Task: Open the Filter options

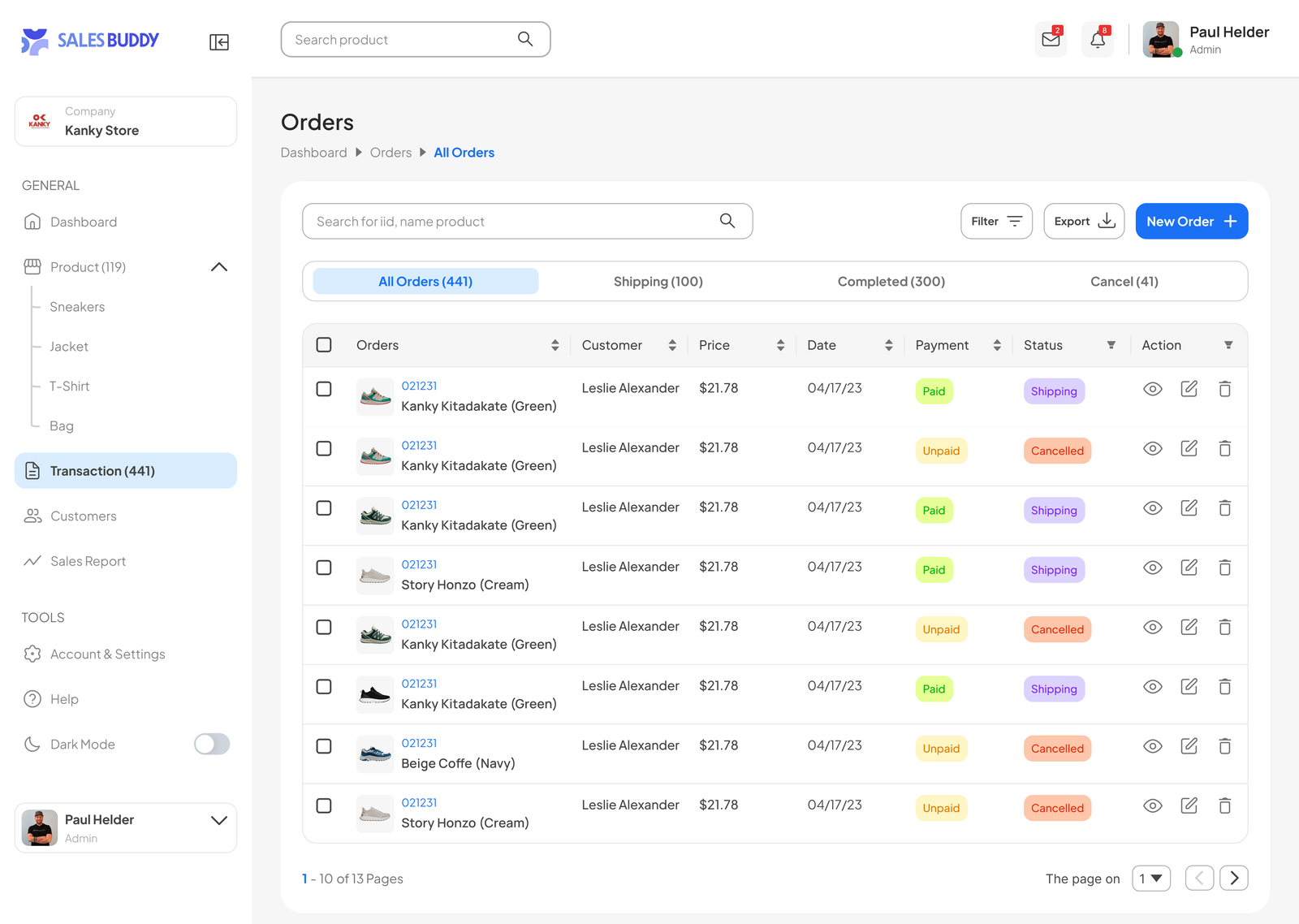Action: point(996,221)
